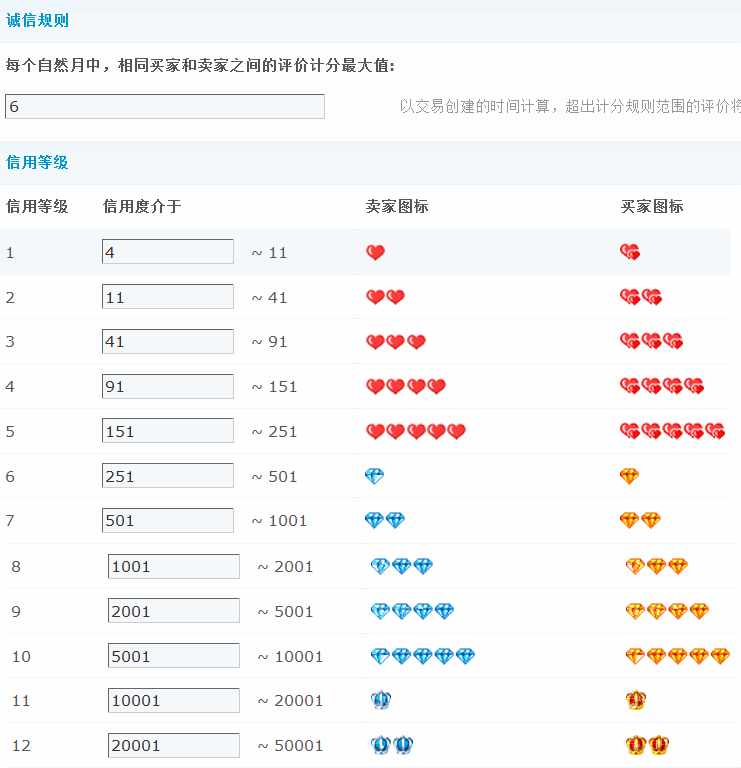Click the 诚信规则 section heading

pos(37,20)
